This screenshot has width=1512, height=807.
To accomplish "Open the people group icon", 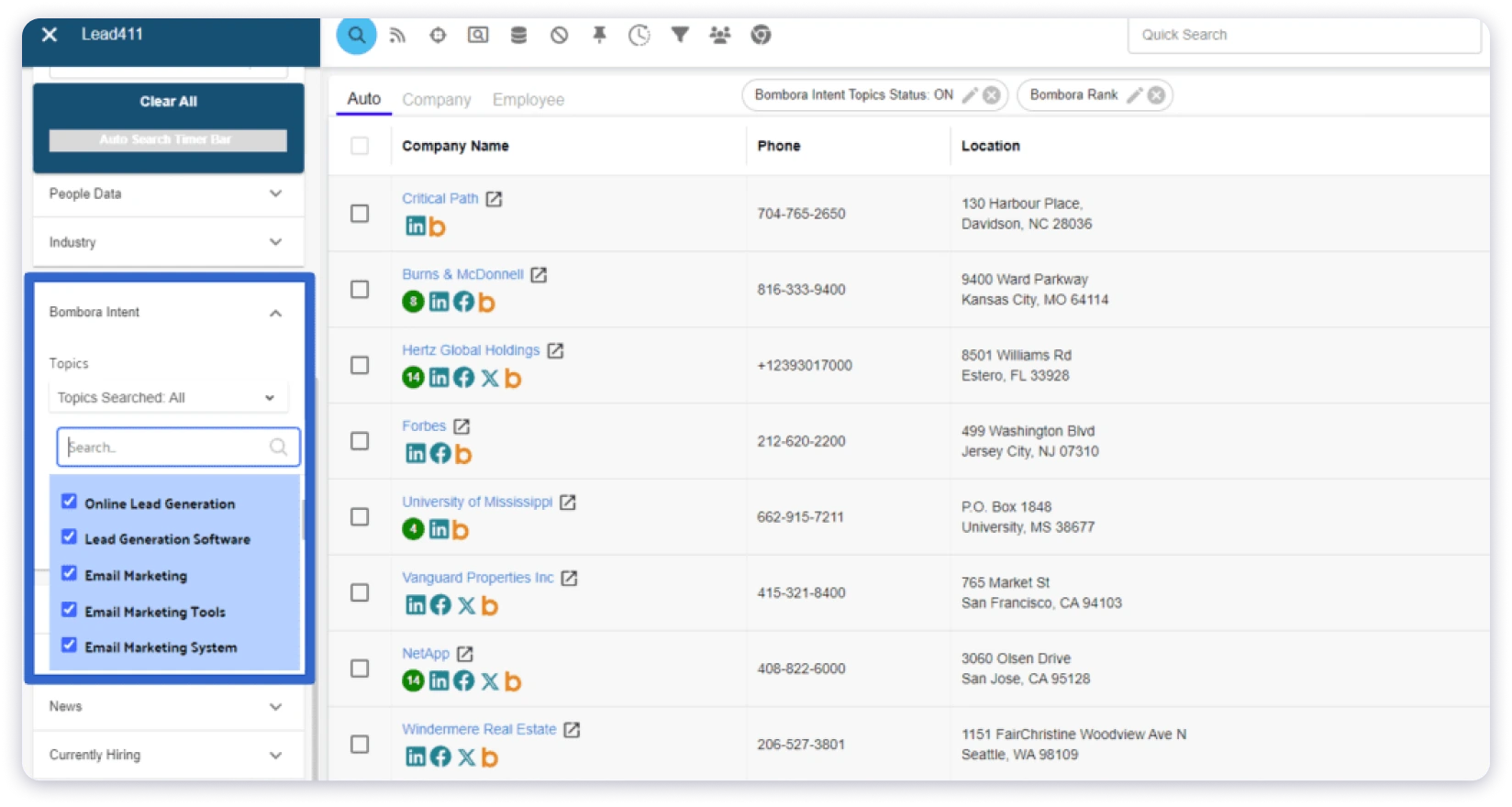I will pos(720,35).
